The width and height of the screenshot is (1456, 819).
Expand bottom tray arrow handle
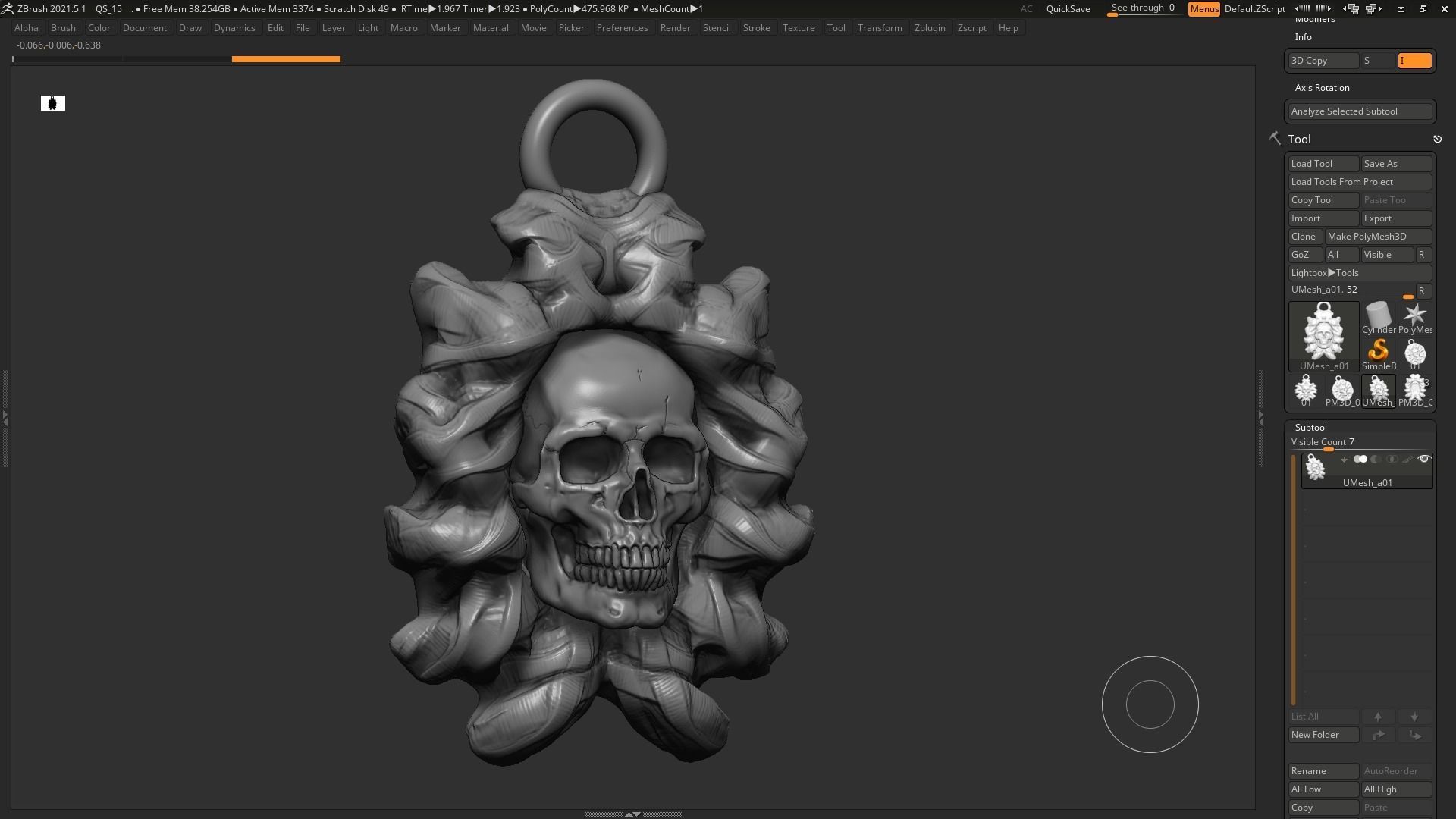pyautogui.click(x=632, y=814)
